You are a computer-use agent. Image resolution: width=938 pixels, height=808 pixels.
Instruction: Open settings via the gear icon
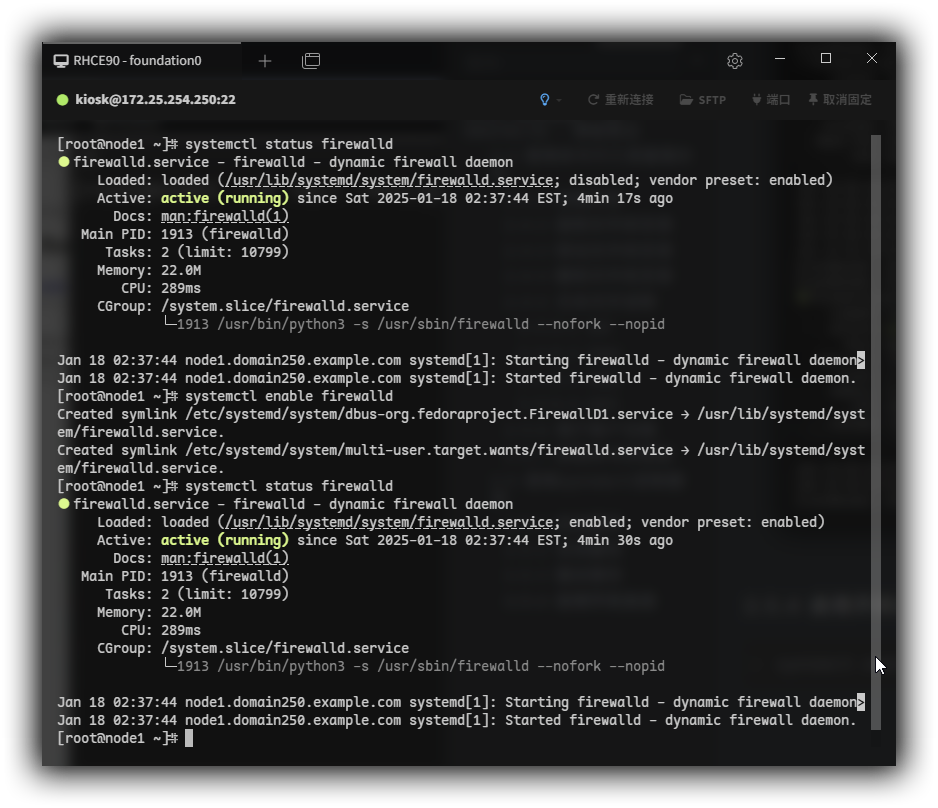click(x=735, y=61)
